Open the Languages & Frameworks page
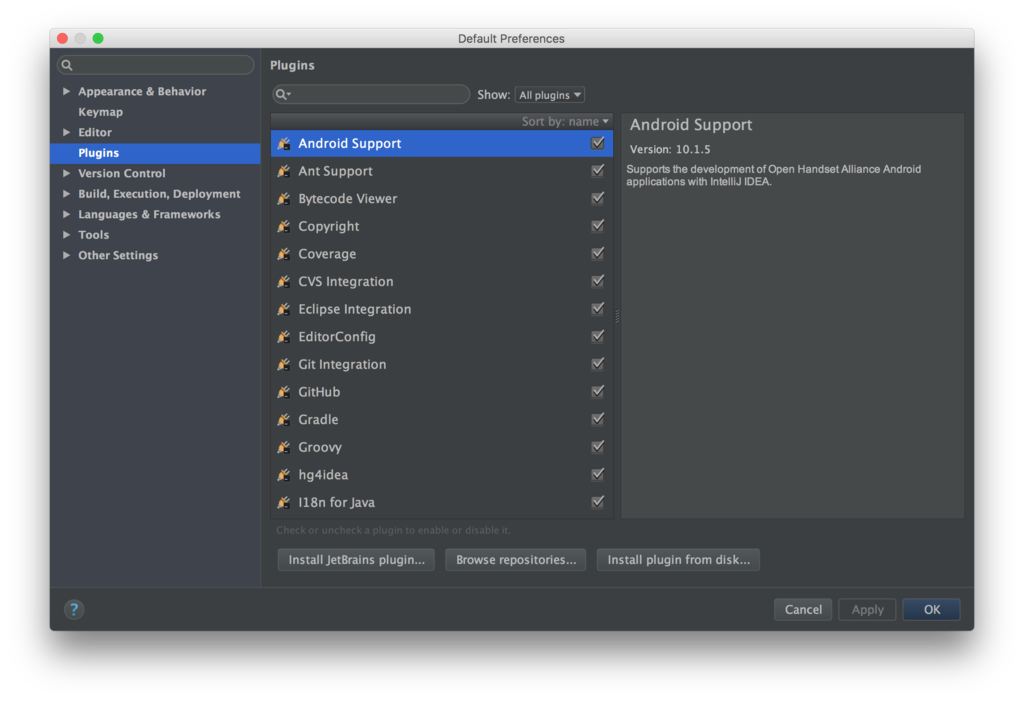 click(x=149, y=214)
